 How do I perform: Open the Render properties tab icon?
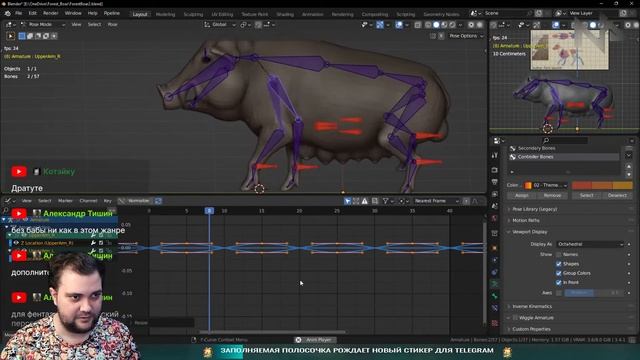(x=495, y=170)
